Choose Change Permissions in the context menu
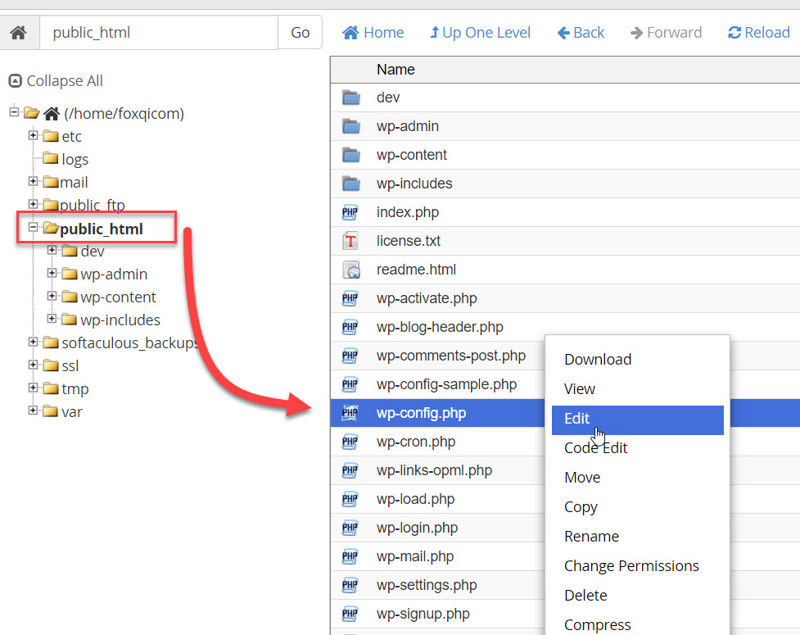This screenshot has width=800, height=635. click(x=631, y=566)
